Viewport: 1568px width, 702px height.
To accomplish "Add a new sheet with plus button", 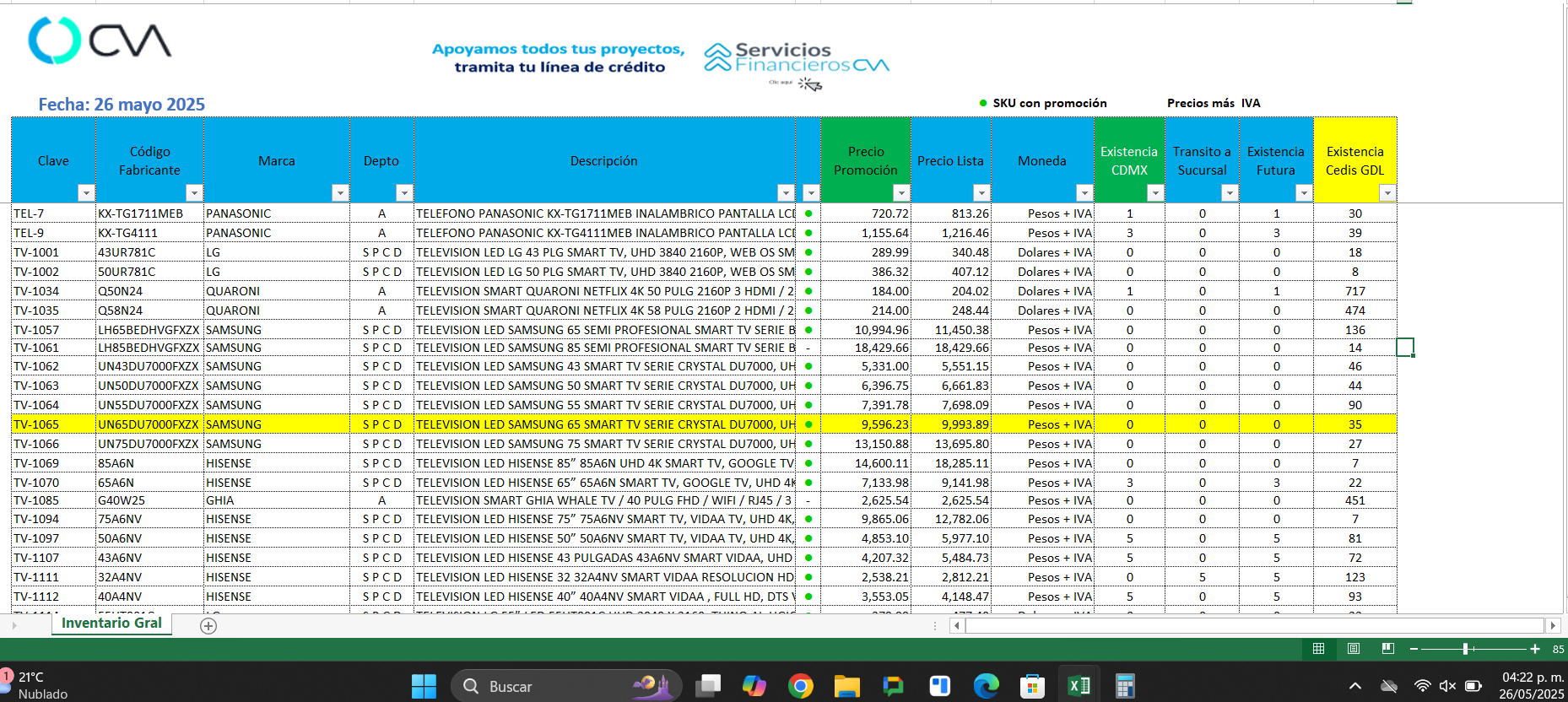I will (208, 625).
